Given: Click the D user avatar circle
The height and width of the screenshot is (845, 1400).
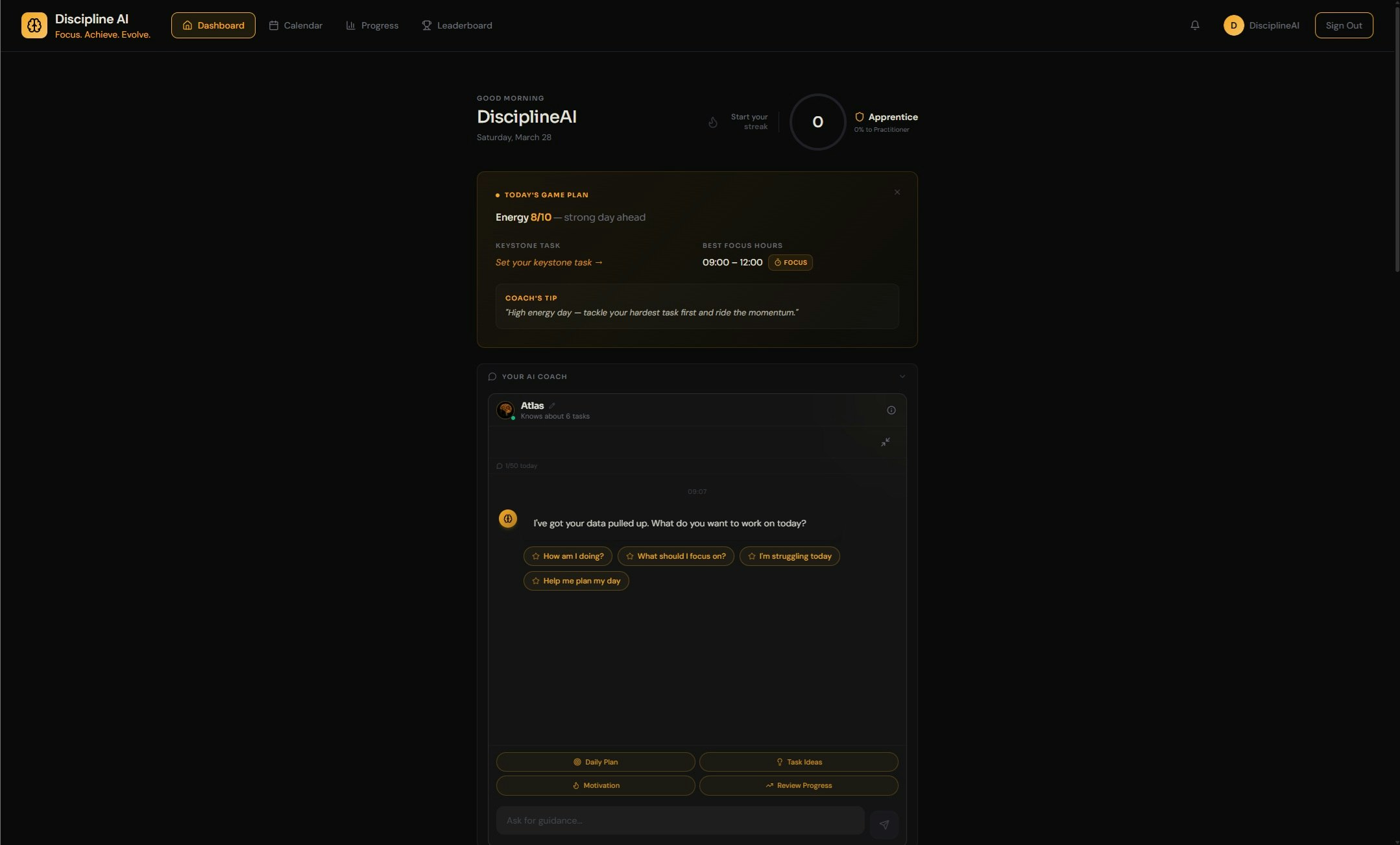Looking at the screenshot, I should 1233,25.
